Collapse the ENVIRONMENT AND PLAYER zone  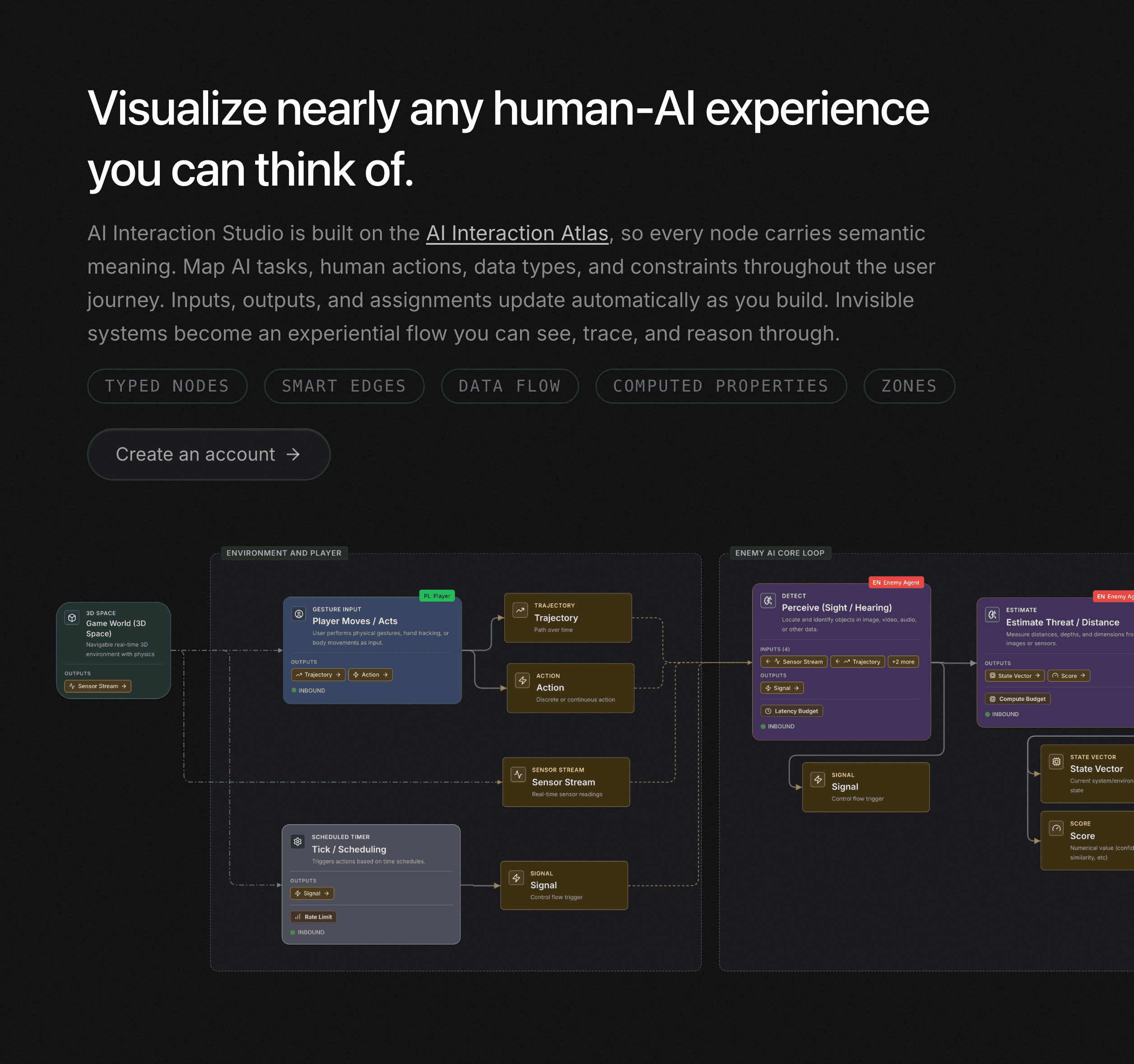[x=283, y=553]
